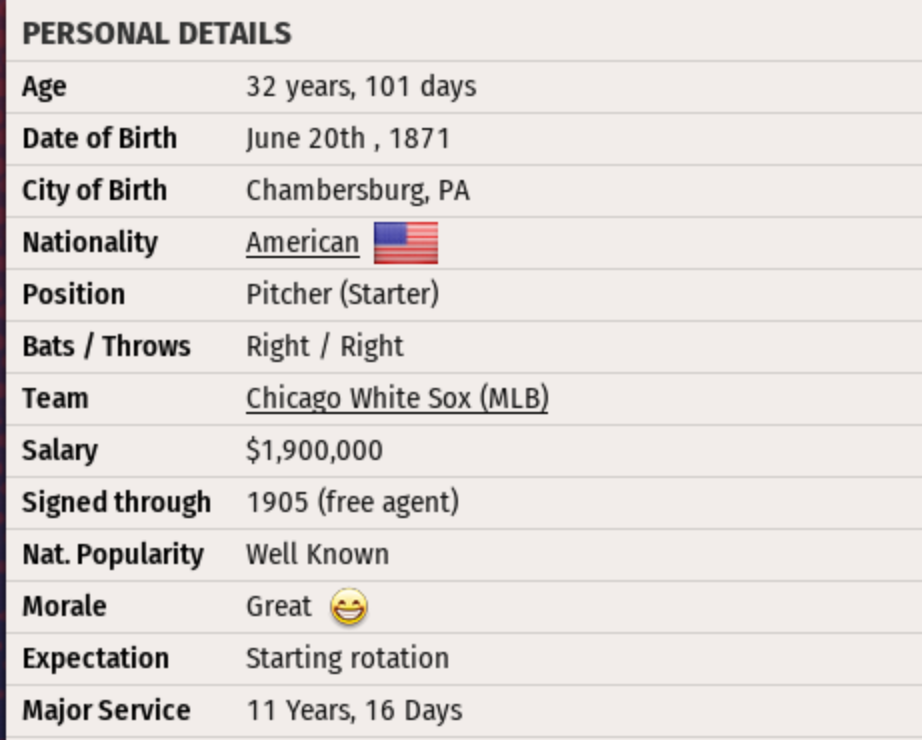Select the Well Known popularity value

[317, 555]
